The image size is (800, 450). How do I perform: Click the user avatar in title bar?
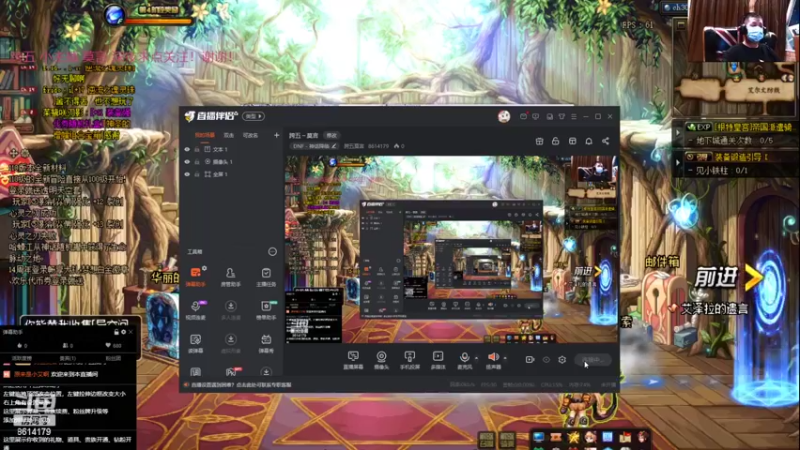[504, 116]
